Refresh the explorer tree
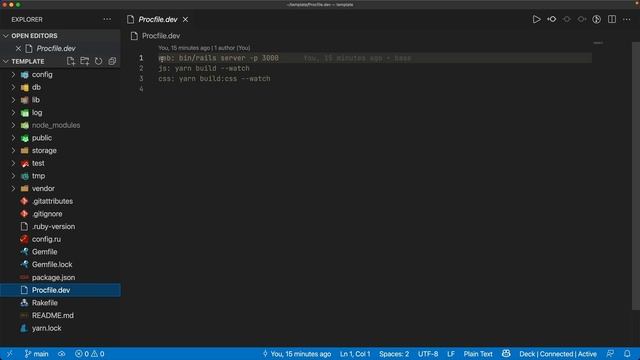 [x=98, y=61]
